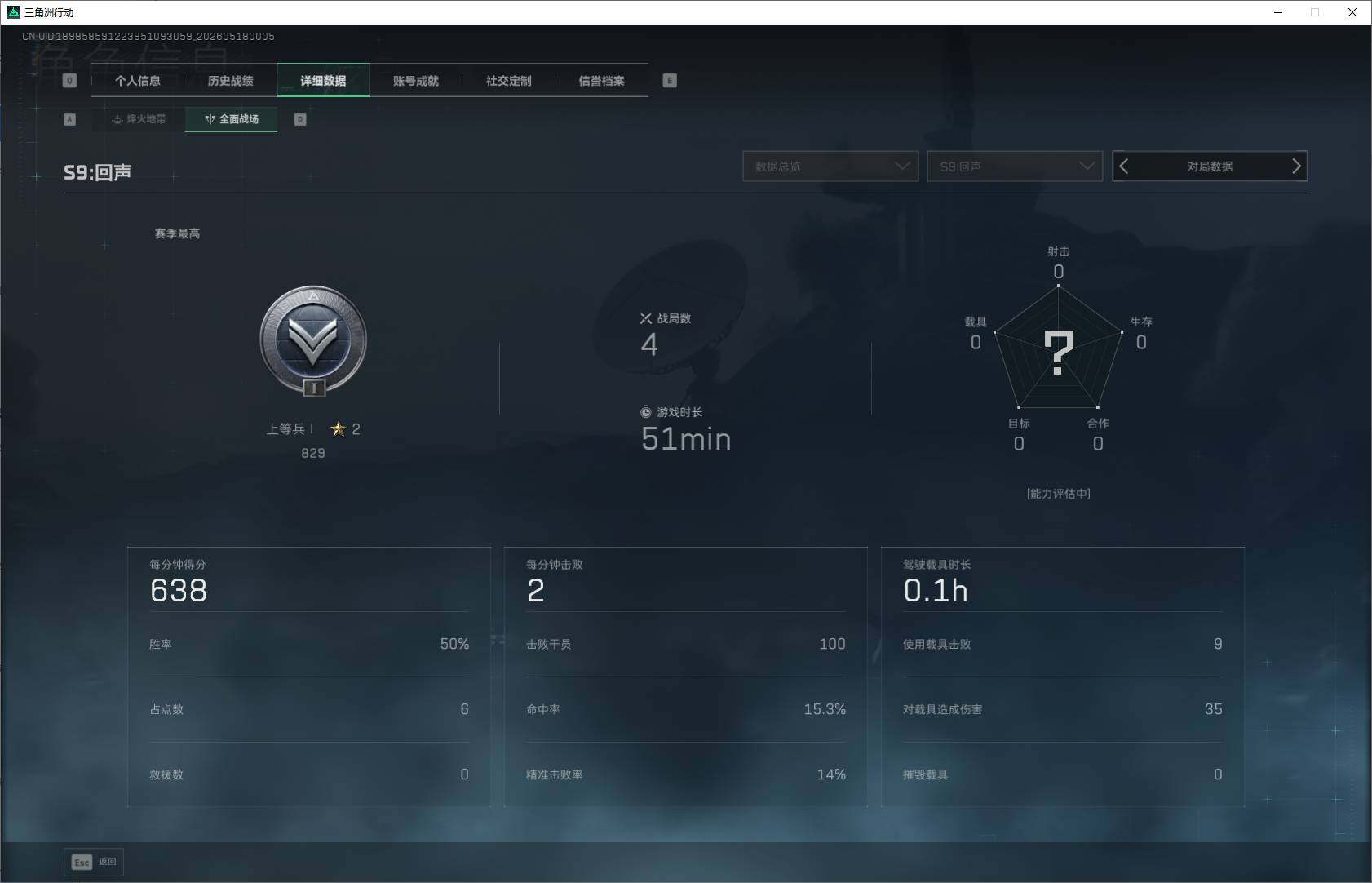The height and width of the screenshot is (883, 1372).
Task: Click the 上等兵 I rank badge
Action: (x=313, y=340)
